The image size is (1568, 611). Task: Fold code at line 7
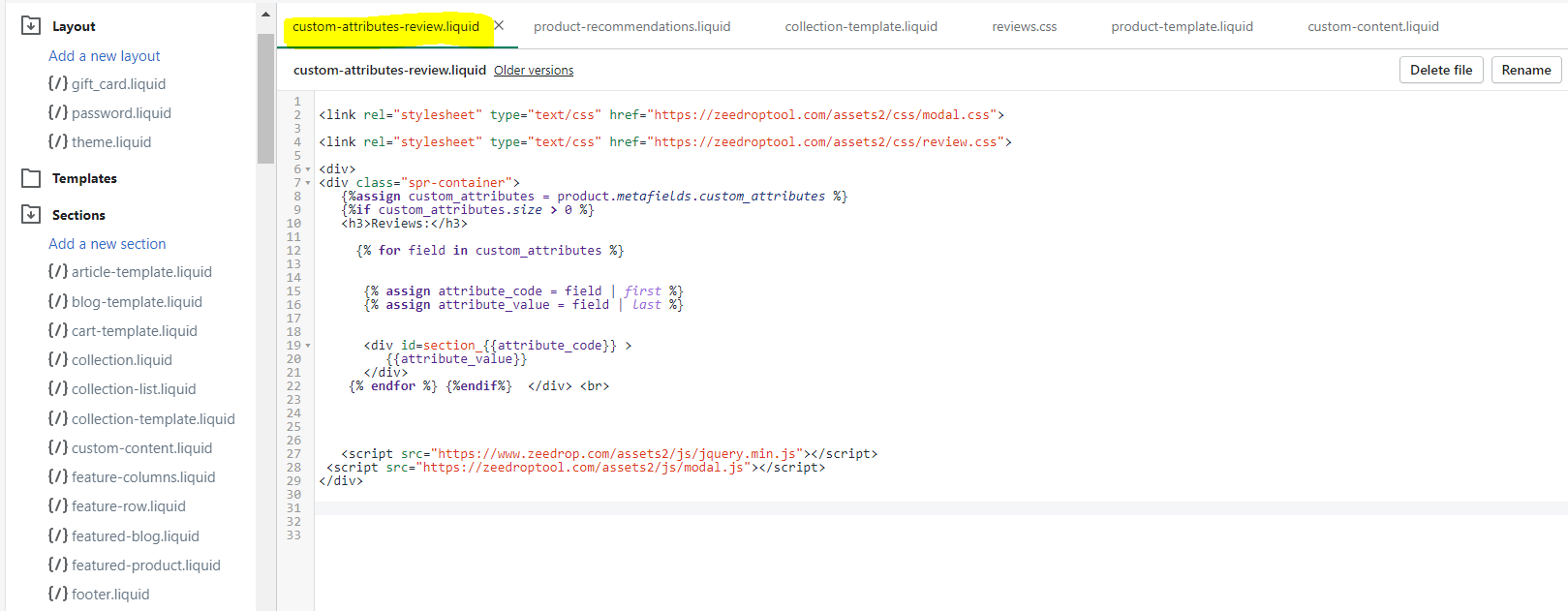(308, 183)
